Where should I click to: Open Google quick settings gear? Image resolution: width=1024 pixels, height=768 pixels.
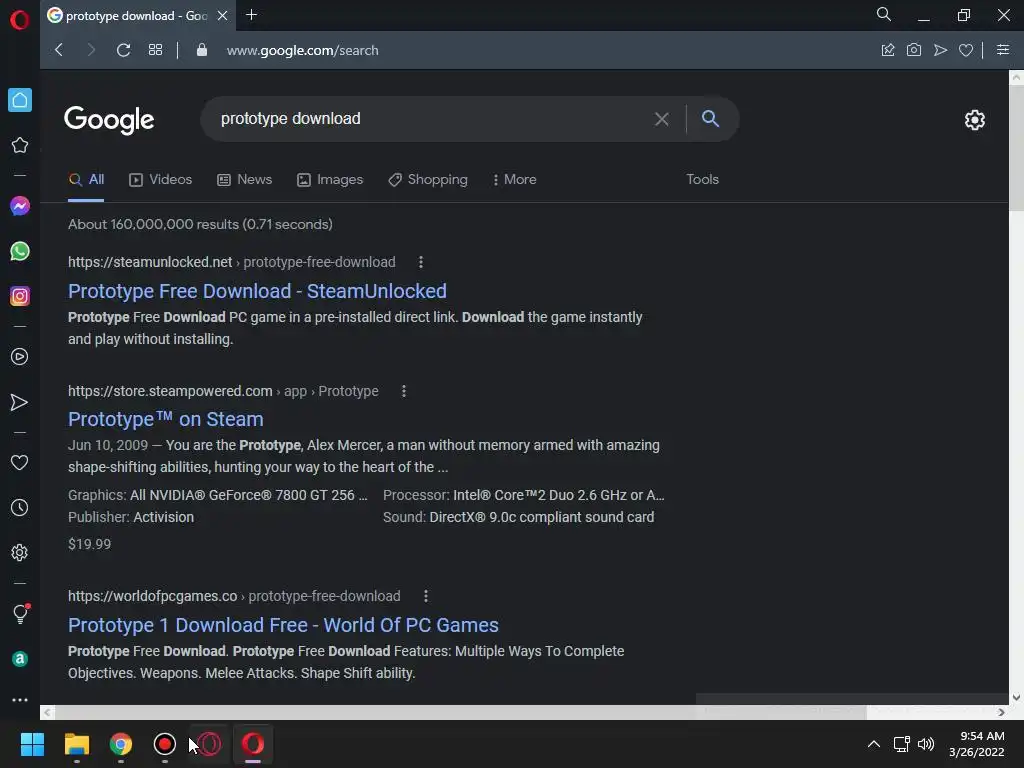pyautogui.click(x=974, y=120)
